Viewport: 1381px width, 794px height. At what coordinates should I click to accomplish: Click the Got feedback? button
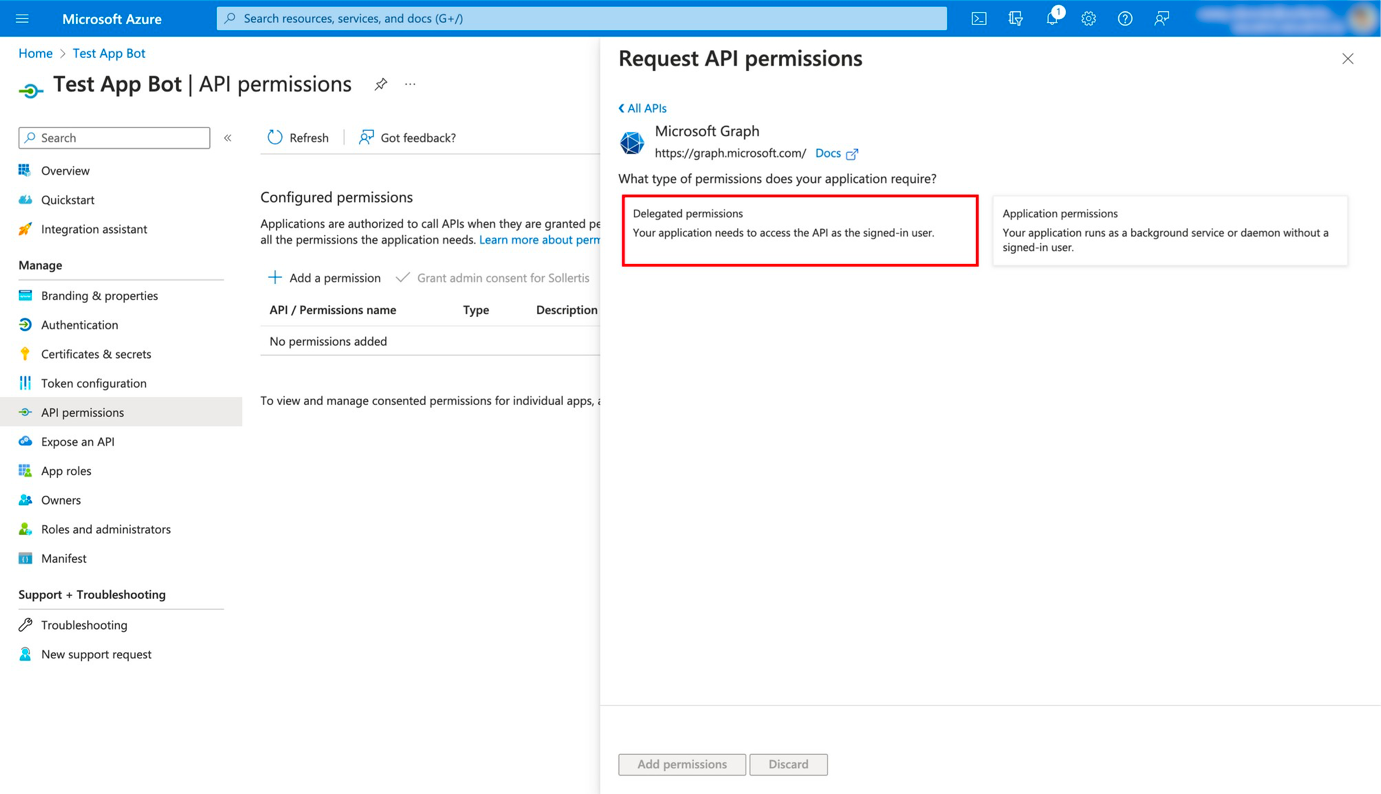click(x=407, y=138)
